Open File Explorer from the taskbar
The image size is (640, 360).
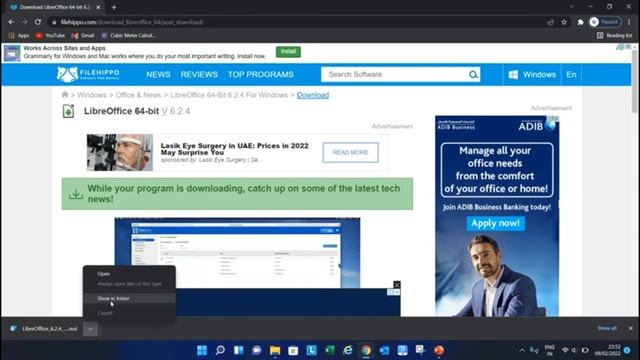[x=275, y=350]
